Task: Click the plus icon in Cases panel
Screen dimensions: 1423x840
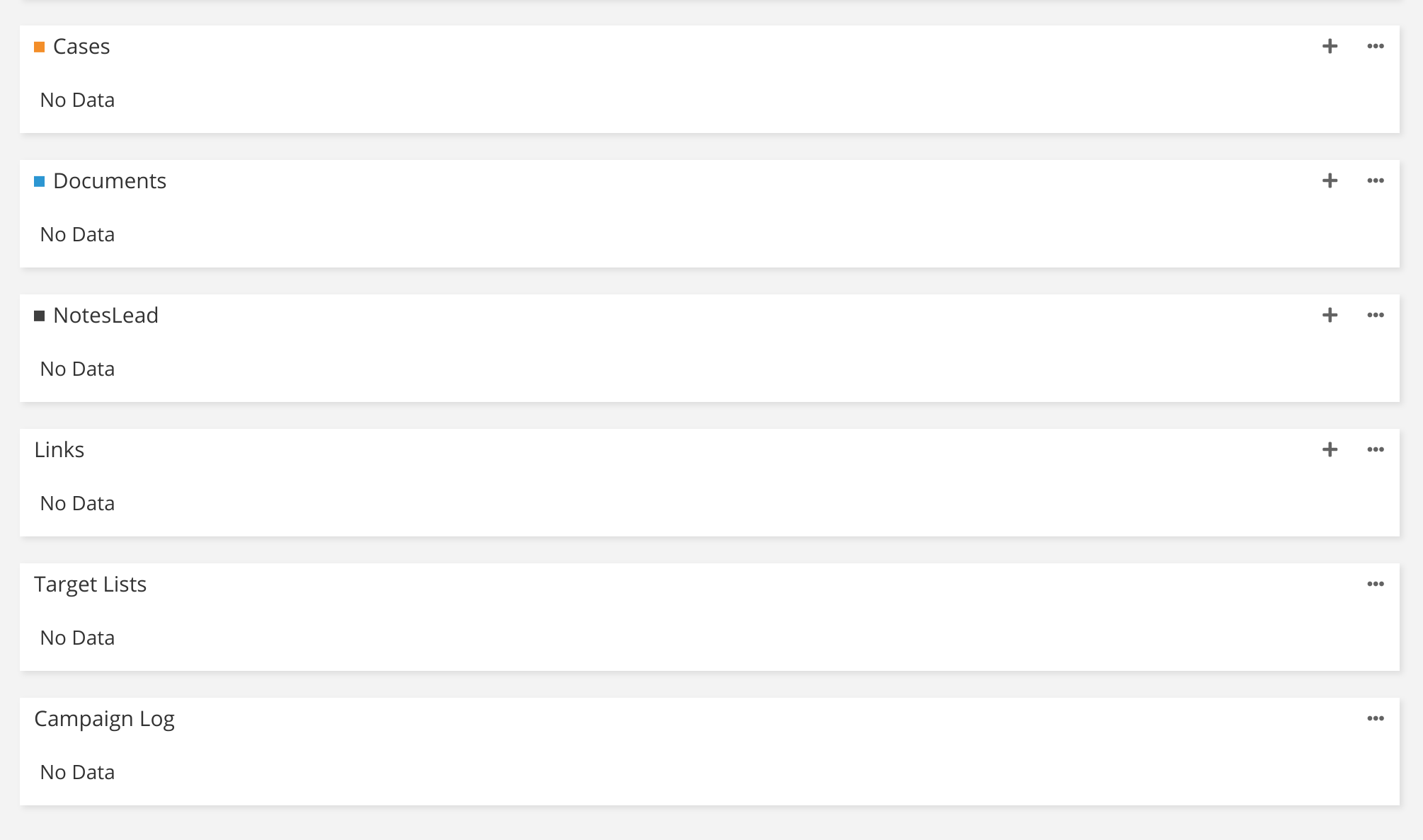Action: point(1330,47)
